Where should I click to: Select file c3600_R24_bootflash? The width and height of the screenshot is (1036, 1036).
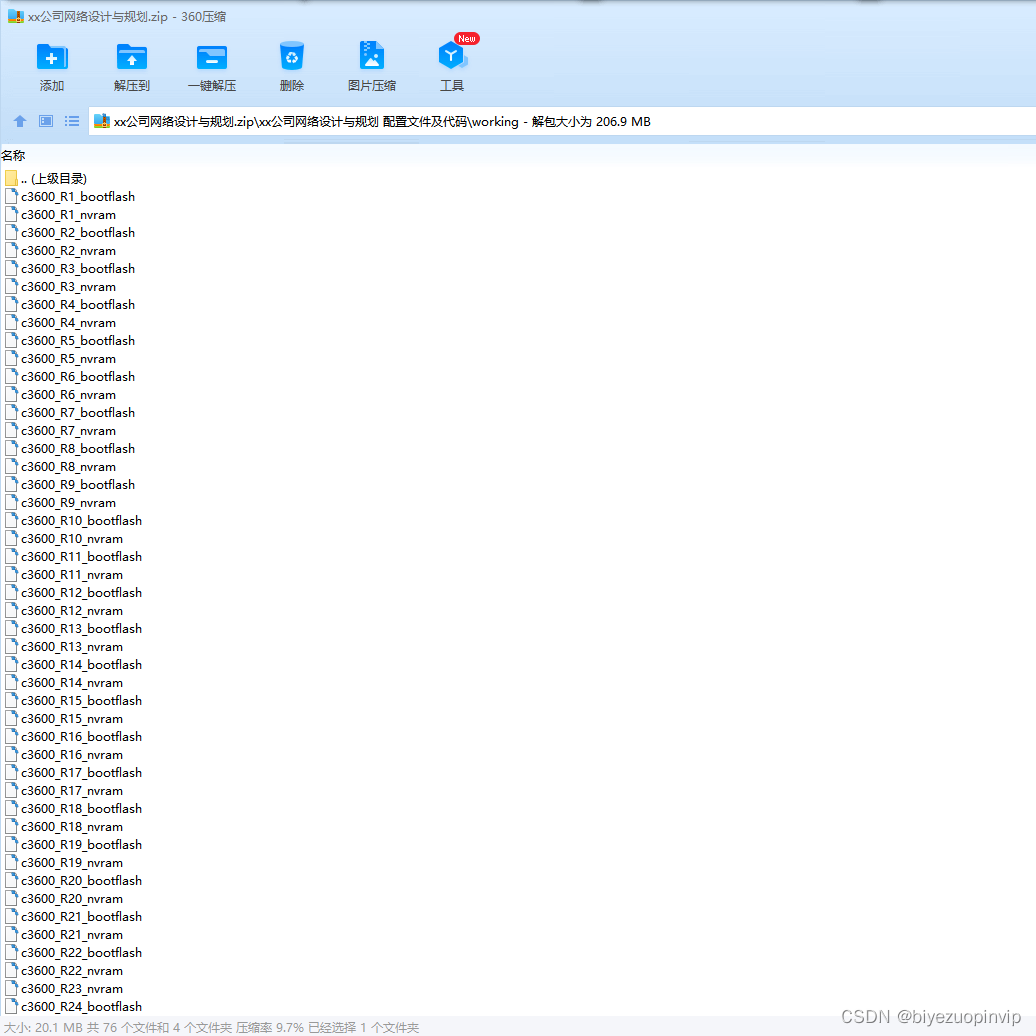[x=73, y=1007]
